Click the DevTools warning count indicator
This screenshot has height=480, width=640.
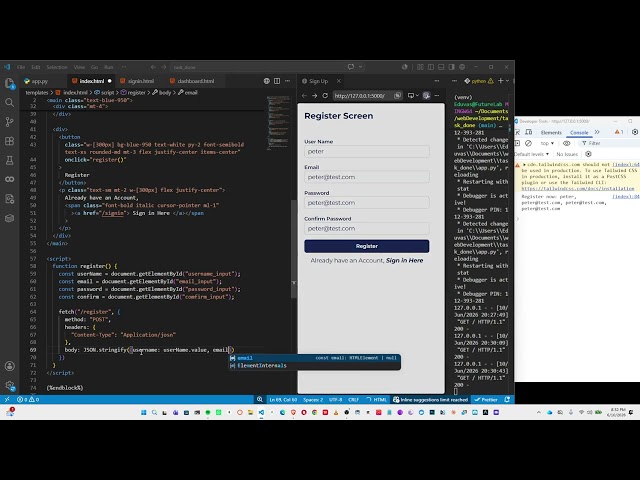(x=619, y=132)
